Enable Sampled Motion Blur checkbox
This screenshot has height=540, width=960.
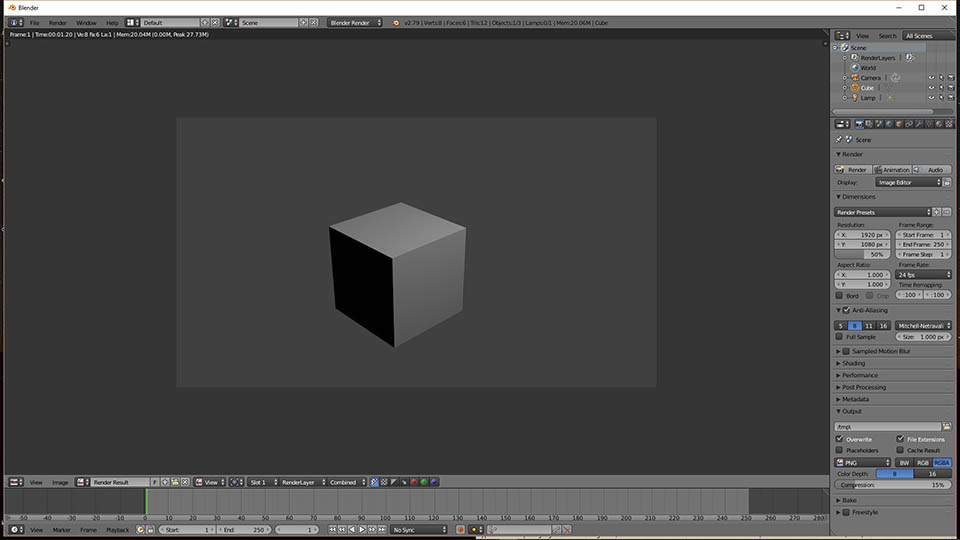pos(846,351)
